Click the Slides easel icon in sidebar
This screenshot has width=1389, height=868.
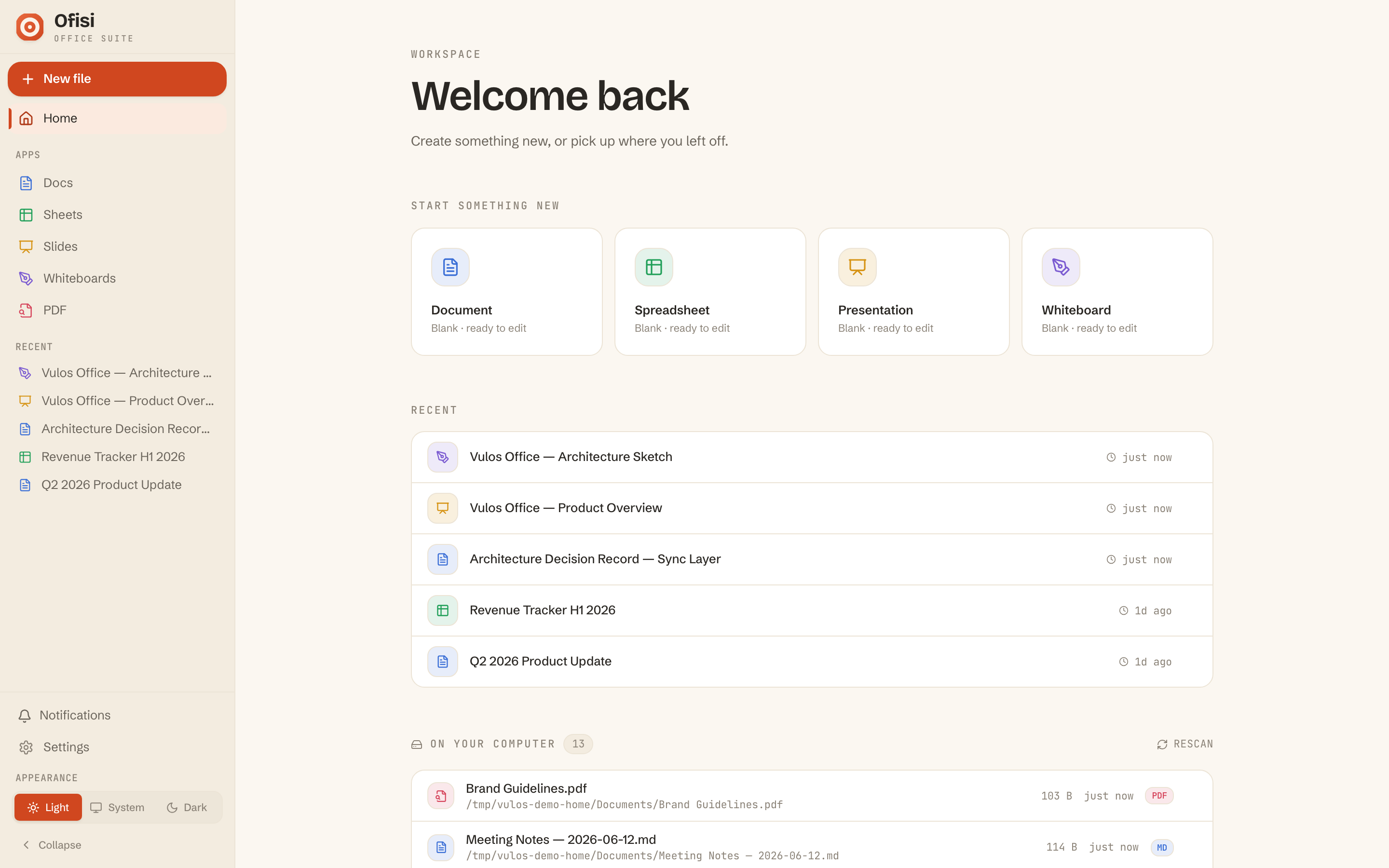coord(26,246)
